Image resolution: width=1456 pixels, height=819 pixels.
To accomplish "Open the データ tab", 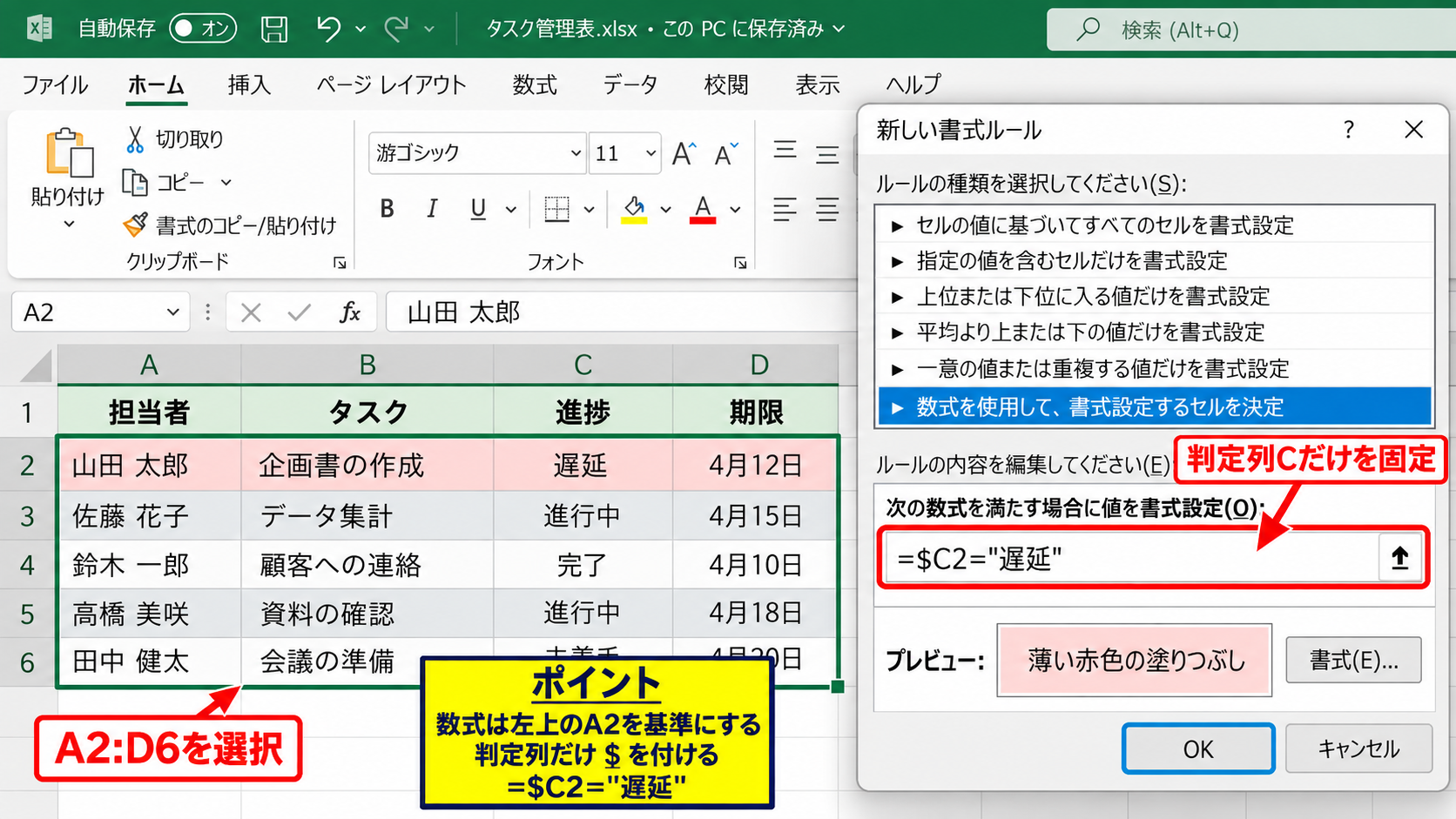I will [630, 84].
